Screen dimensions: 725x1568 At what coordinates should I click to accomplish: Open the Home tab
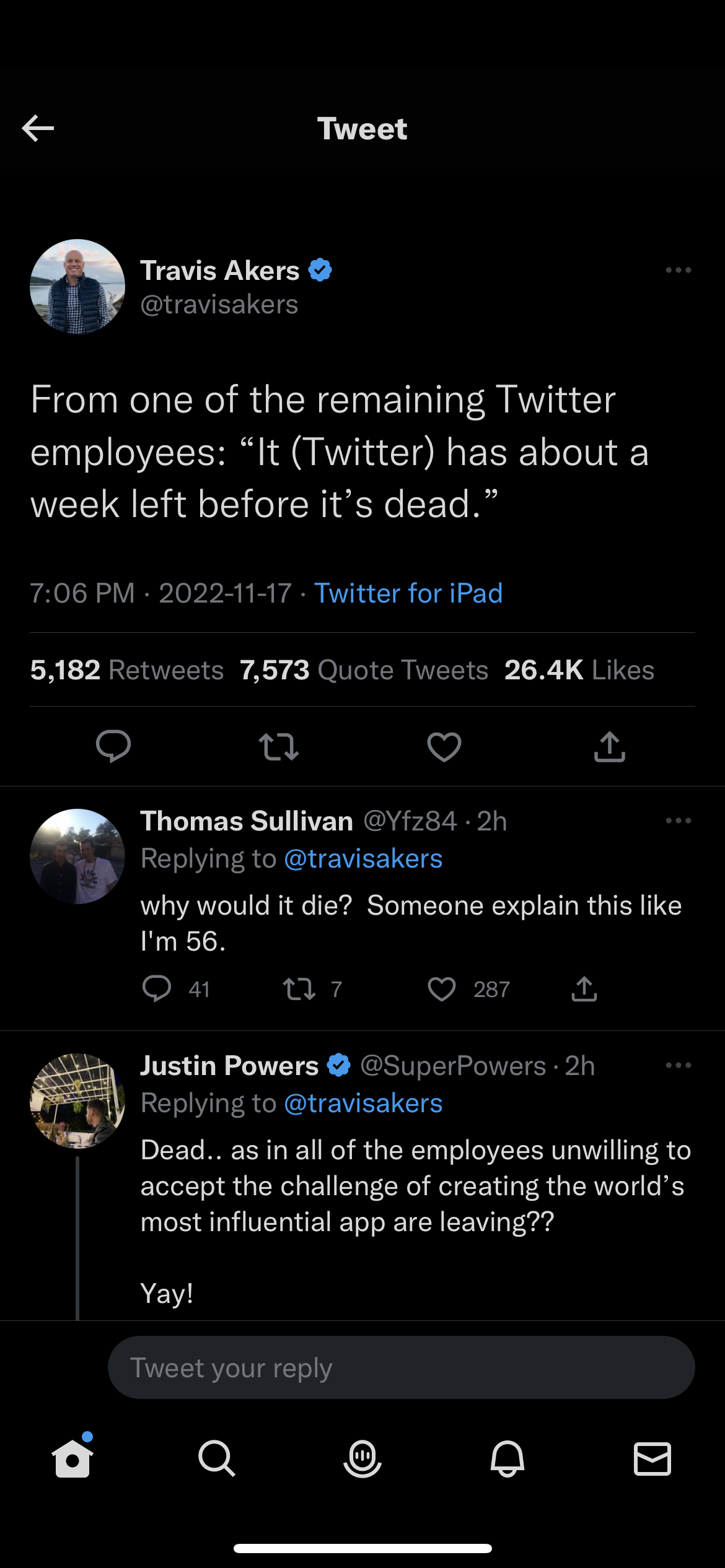[72, 1458]
